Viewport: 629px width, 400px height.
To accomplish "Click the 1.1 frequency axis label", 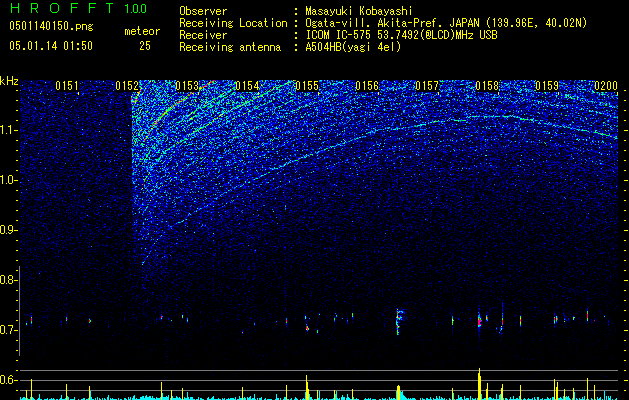I will [x=9, y=130].
